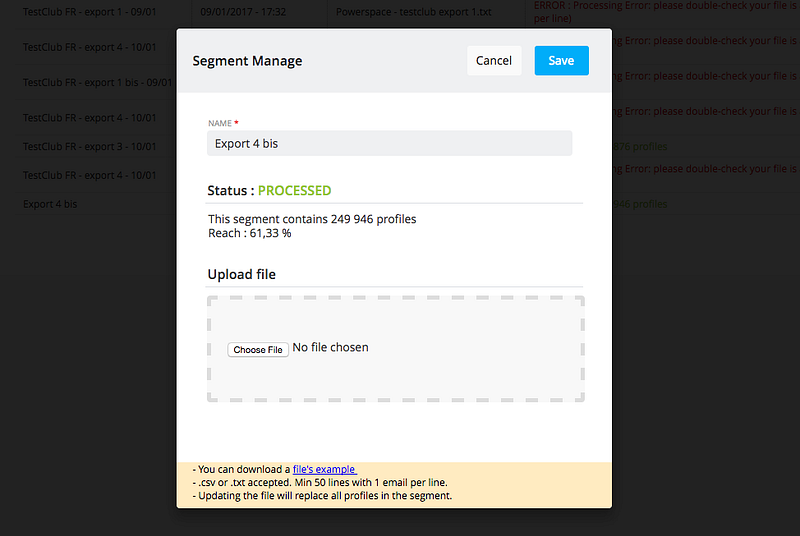800x536 pixels.
Task: Click the No file chosen text
Action: pyautogui.click(x=330, y=348)
